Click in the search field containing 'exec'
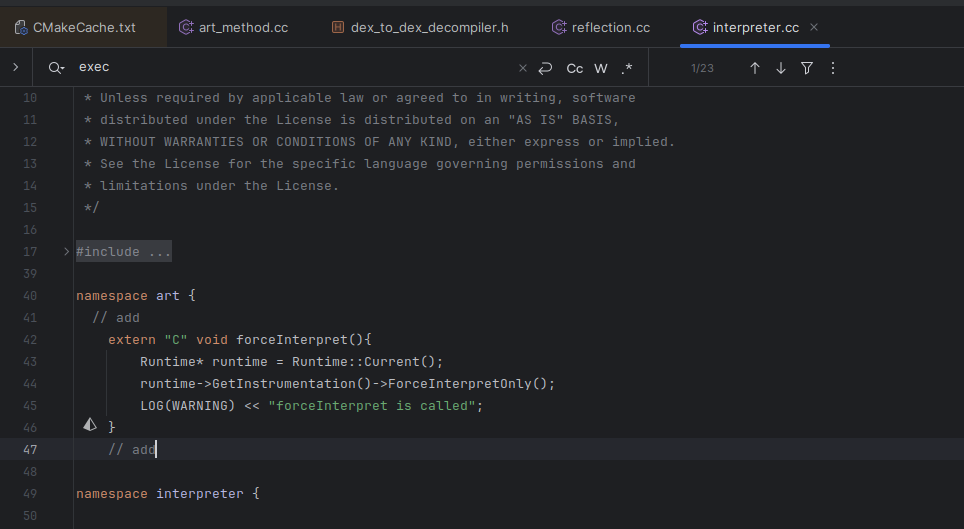 pos(290,68)
